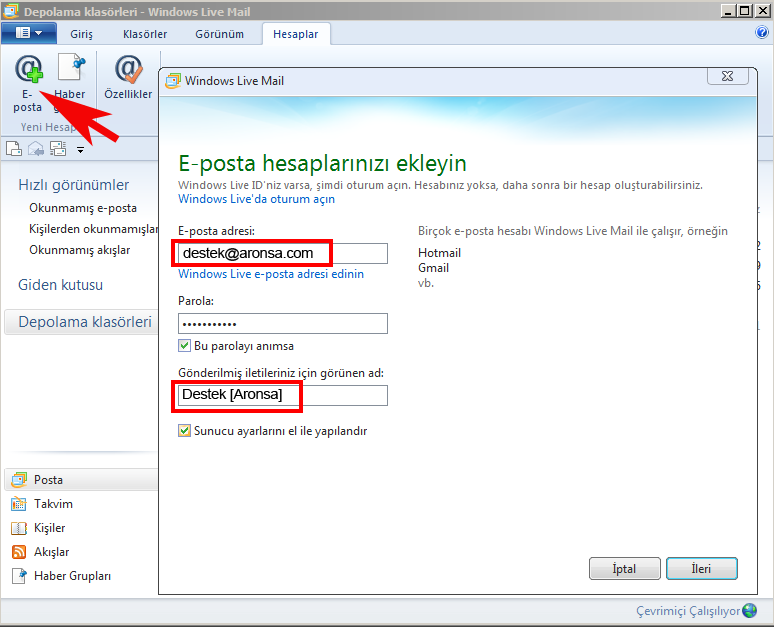Screen dimensions: 774x627
Task: Open Akışlar RSS feeds in sidebar
Action: (51, 552)
